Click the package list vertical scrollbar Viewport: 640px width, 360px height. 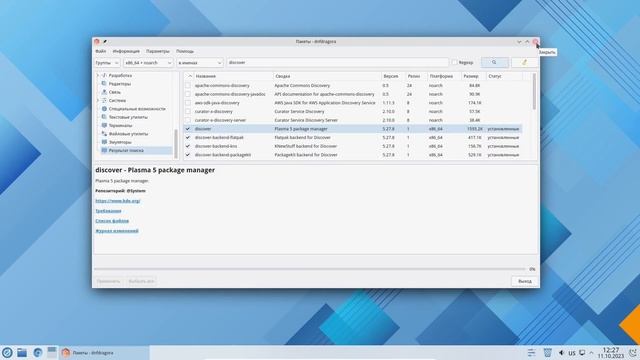point(534,91)
